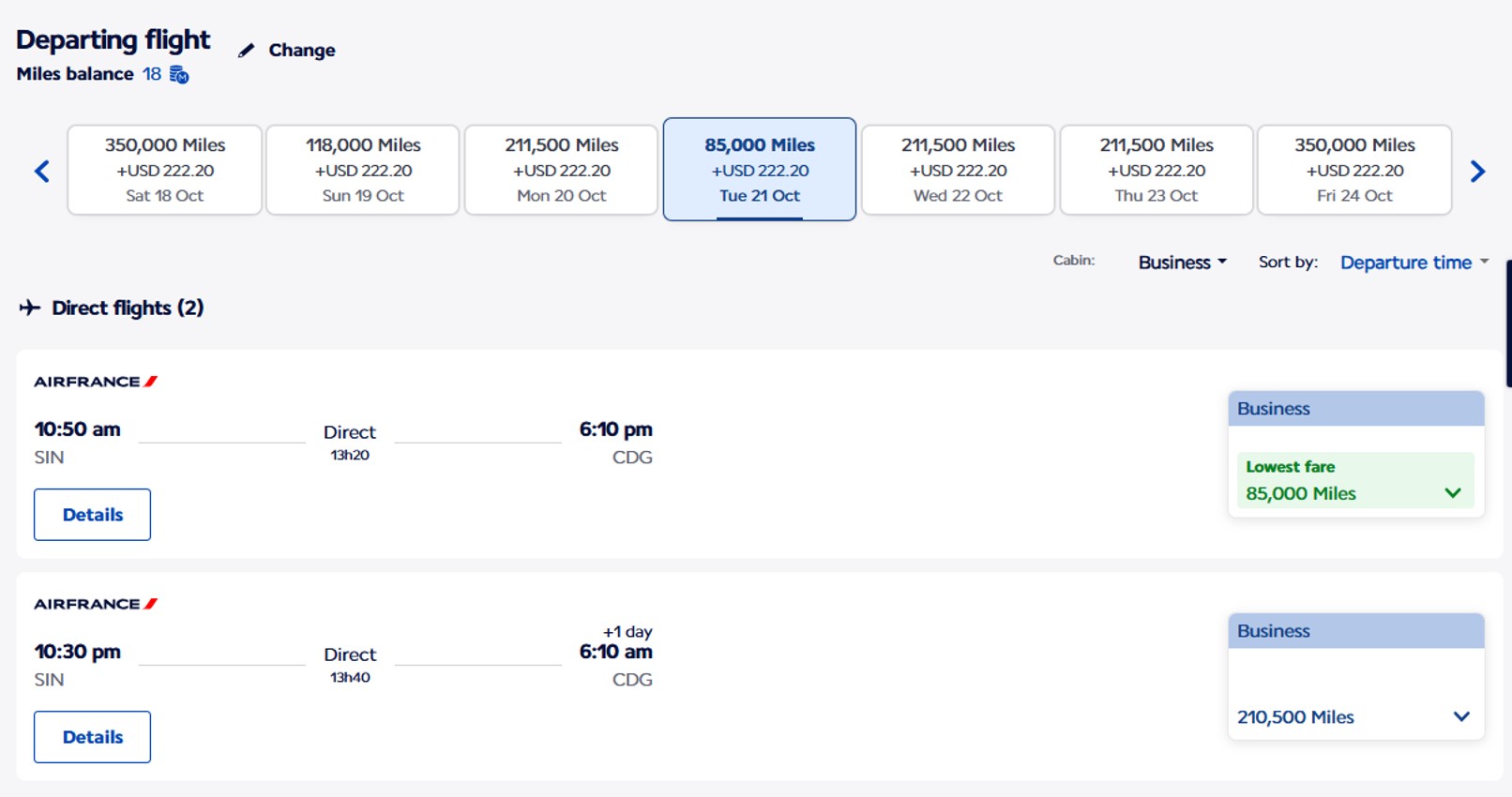Click Air France logo on 10:50 am flight

pyautogui.click(x=96, y=382)
